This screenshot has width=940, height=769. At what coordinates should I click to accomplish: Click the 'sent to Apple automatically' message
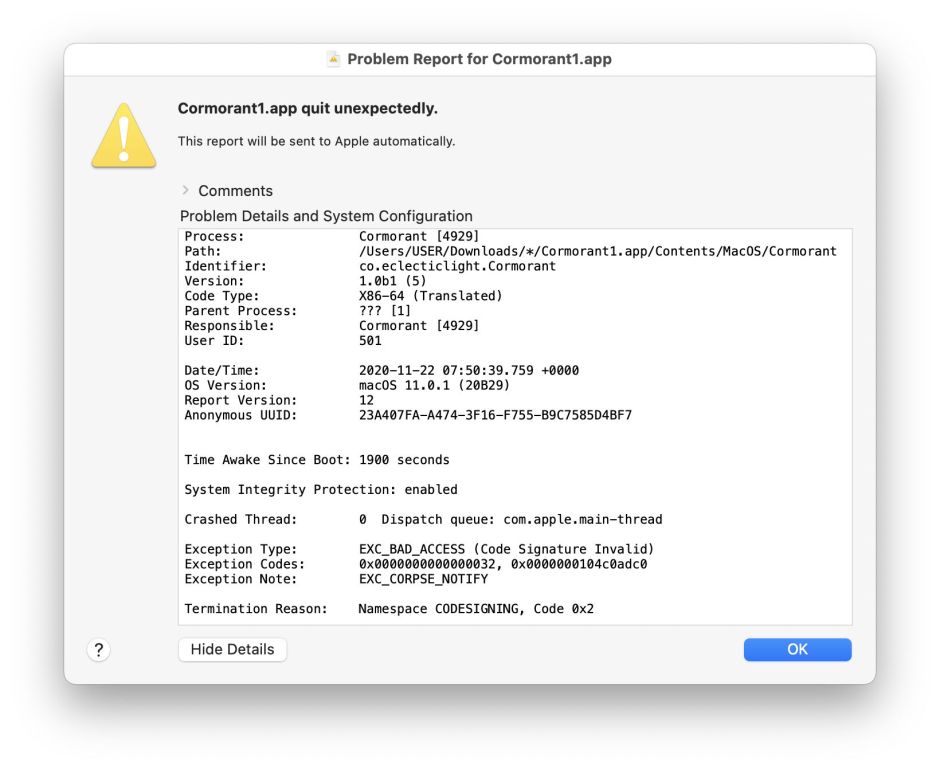pos(316,141)
